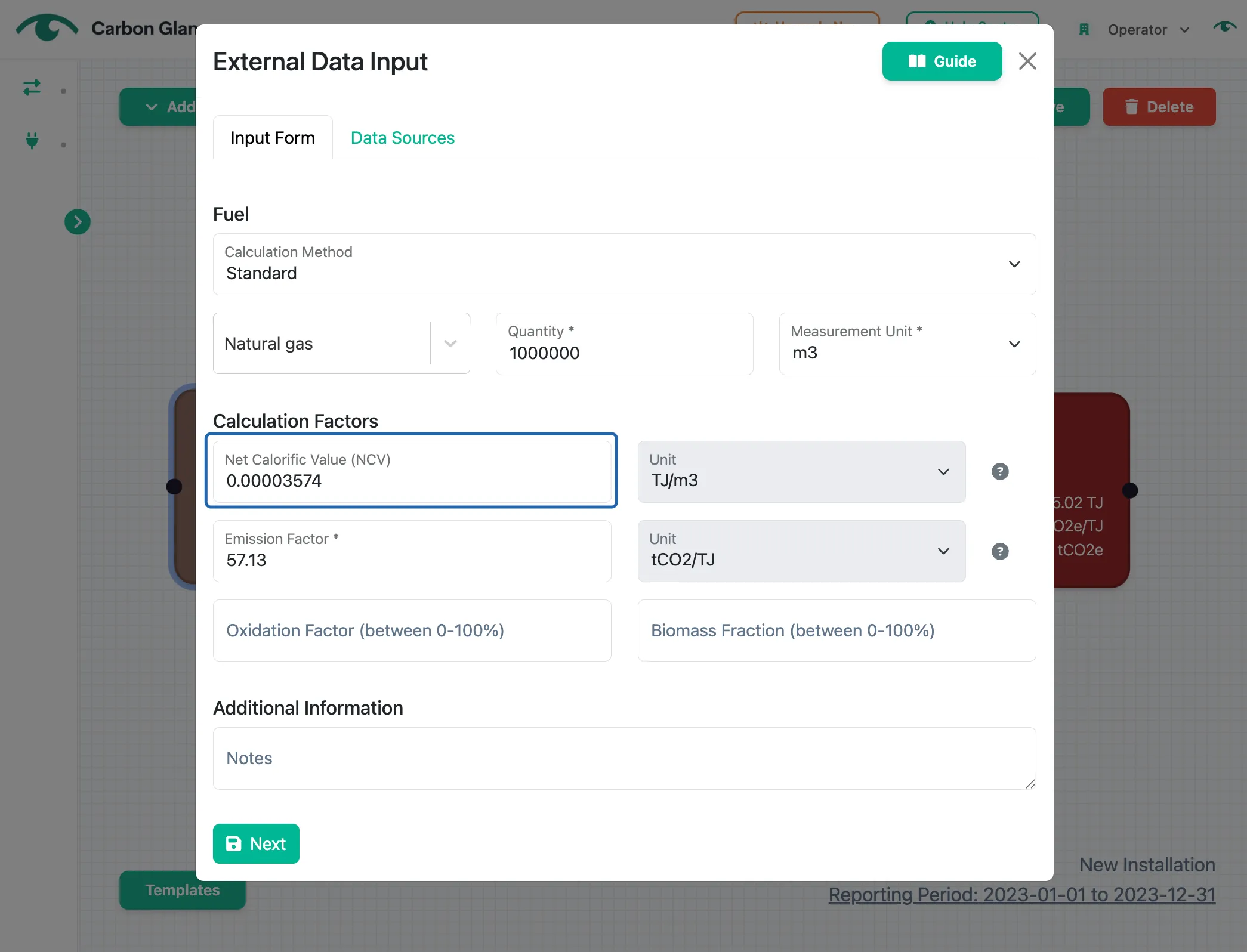1247x952 pixels.
Task: Switch to the Data Sources tab
Action: coord(403,138)
